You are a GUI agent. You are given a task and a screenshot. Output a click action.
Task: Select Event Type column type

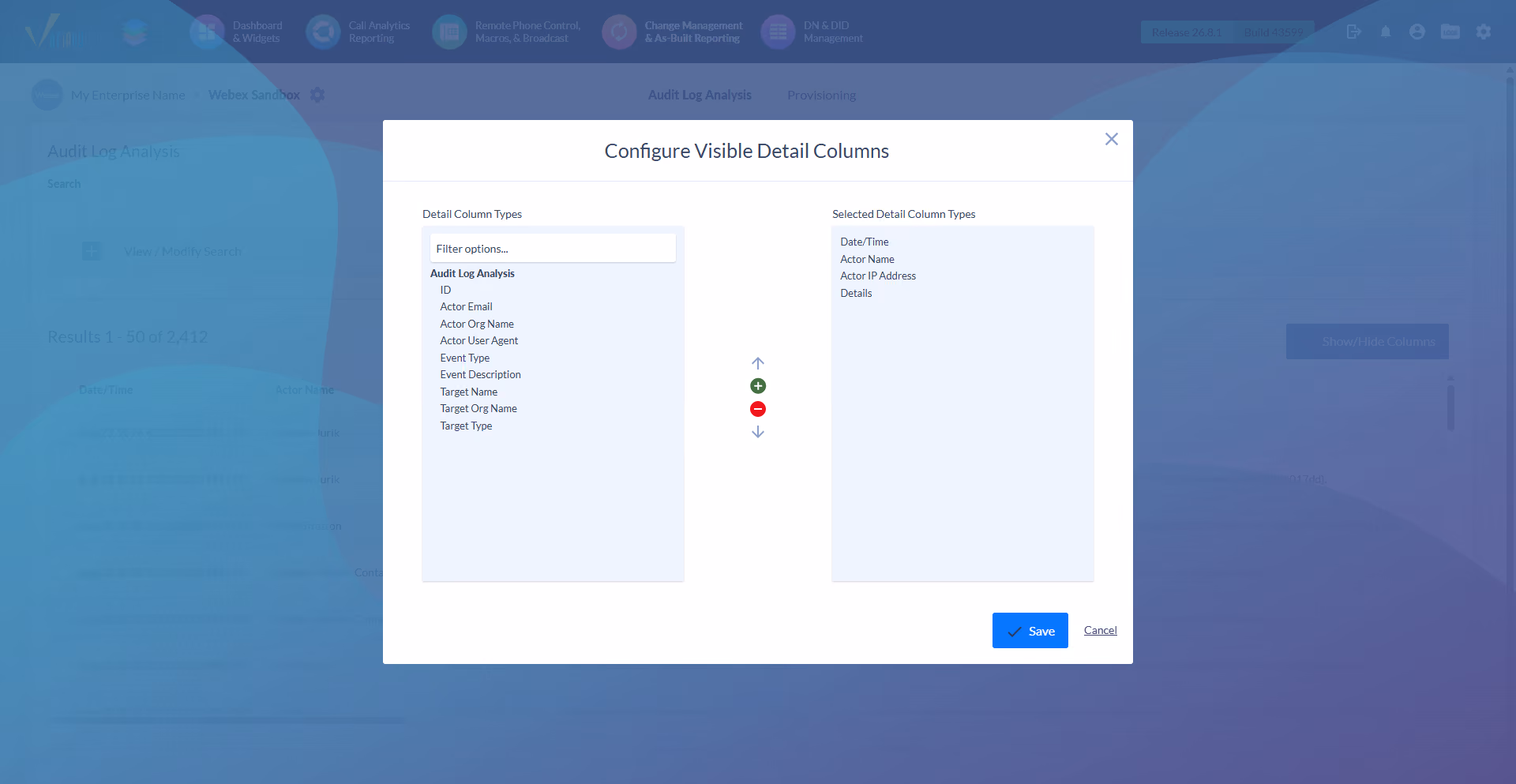pos(465,358)
